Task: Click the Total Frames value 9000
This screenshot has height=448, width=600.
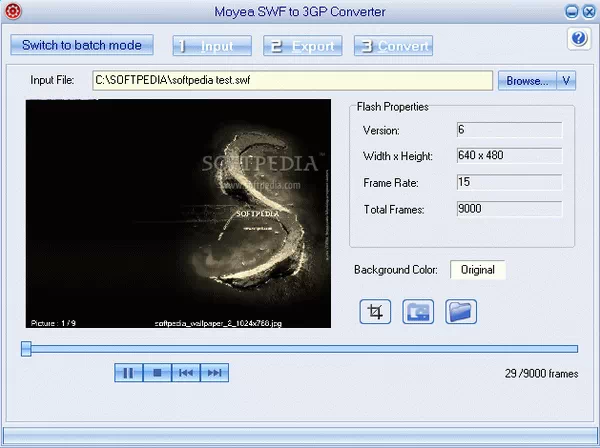Action: point(470,209)
